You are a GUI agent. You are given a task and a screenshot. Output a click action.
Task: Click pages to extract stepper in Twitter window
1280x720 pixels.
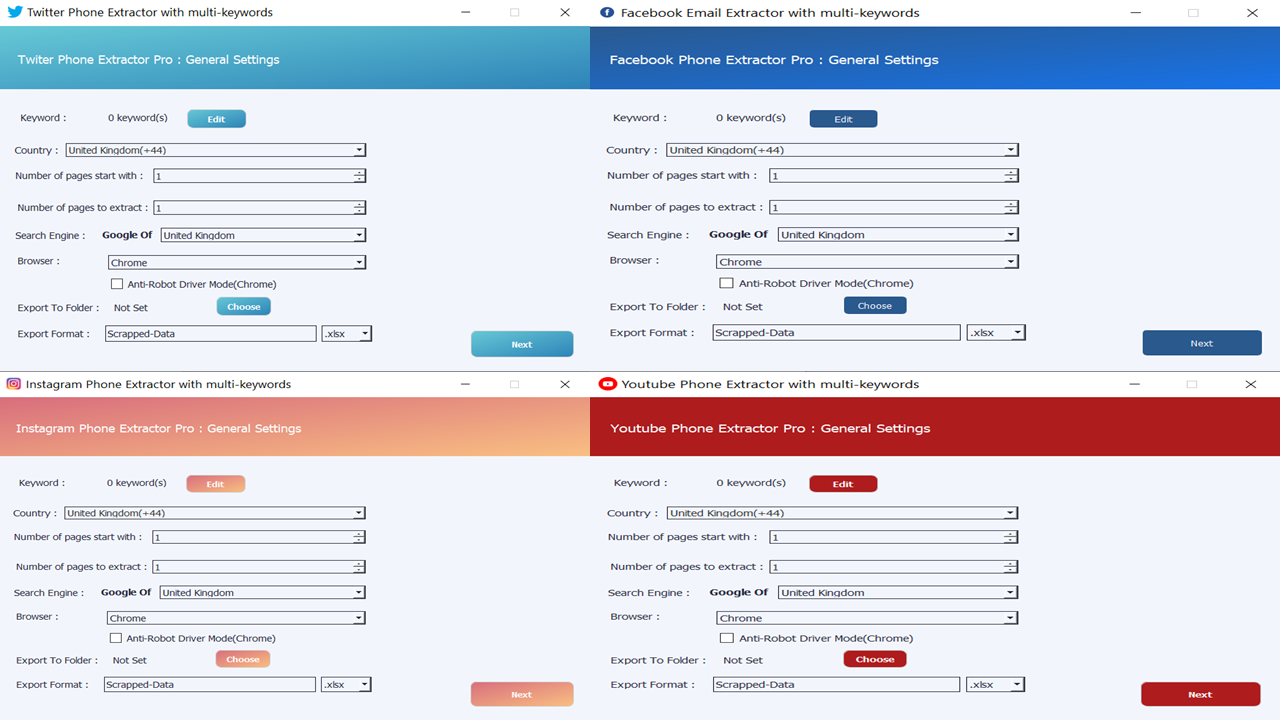coord(359,208)
